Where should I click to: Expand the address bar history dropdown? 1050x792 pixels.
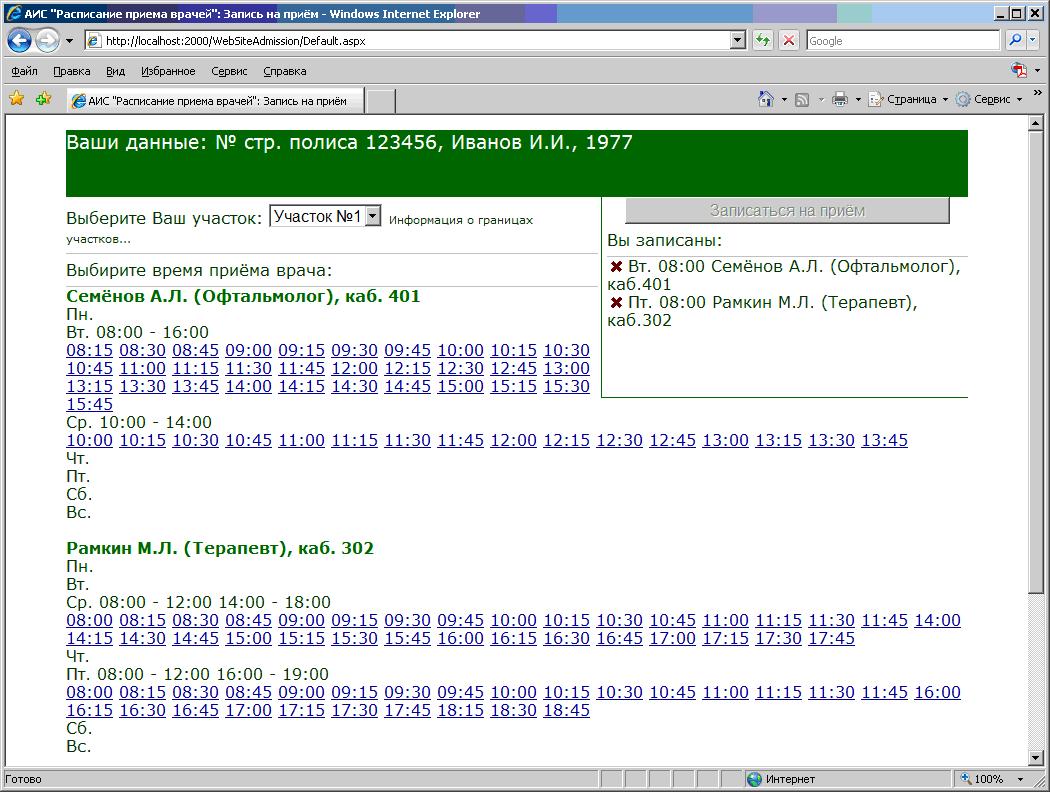pyautogui.click(x=738, y=40)
